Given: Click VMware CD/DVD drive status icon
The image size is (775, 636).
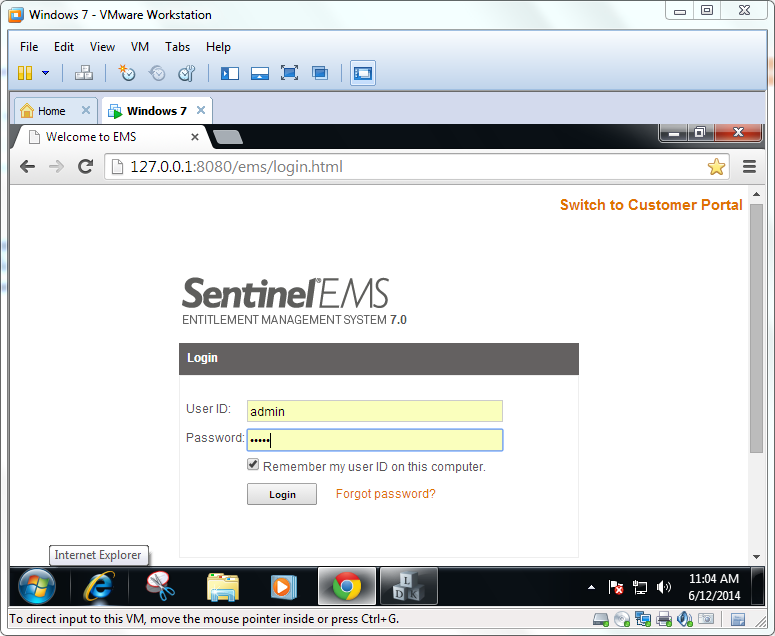Looking at the screenshot, I should pos(622,619).
